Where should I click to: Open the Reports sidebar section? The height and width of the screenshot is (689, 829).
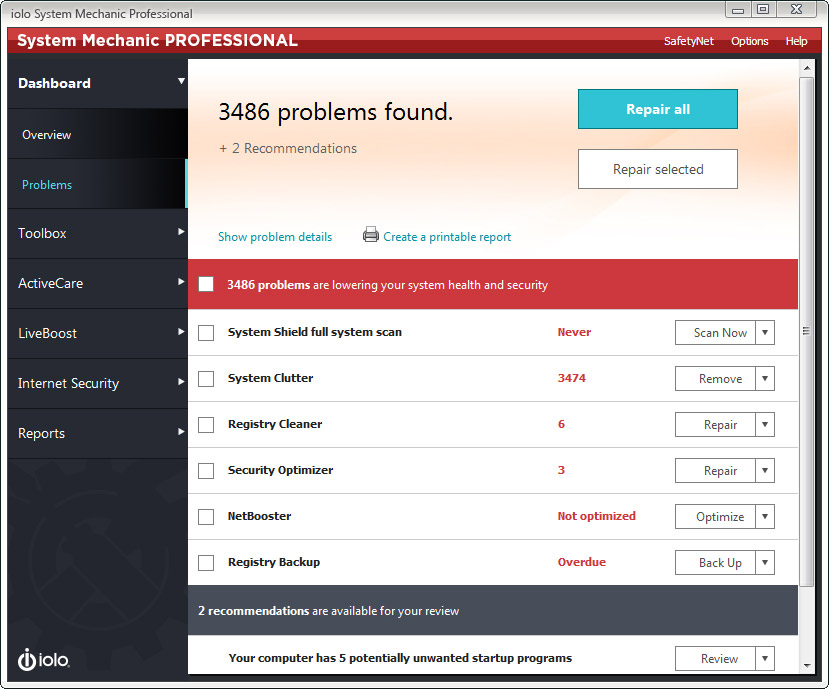98,433
